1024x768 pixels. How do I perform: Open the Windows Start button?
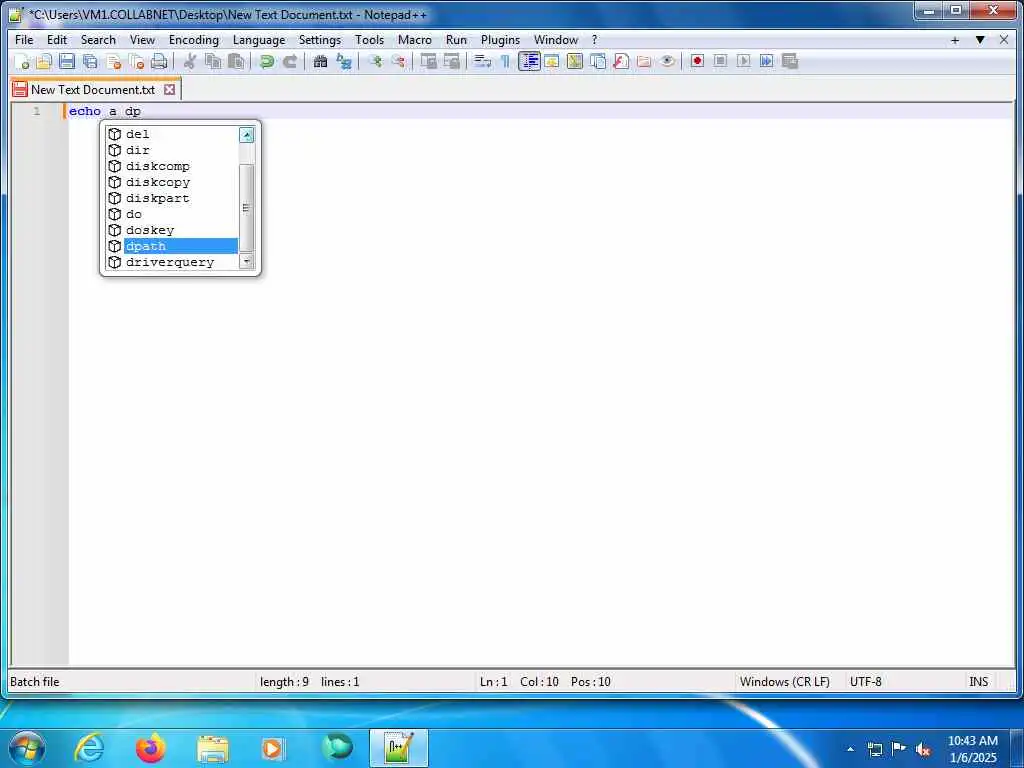click(x=27, y=748)
